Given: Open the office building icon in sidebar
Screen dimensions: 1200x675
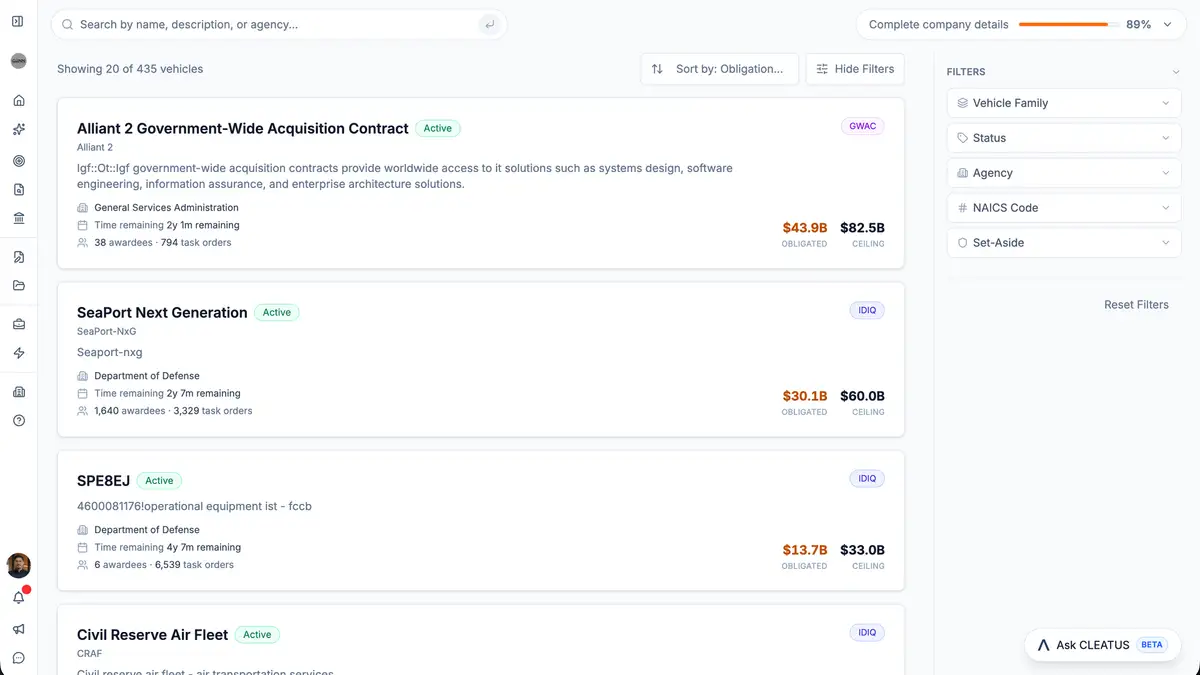Looking at the screenshot, I should click(18, 392).
